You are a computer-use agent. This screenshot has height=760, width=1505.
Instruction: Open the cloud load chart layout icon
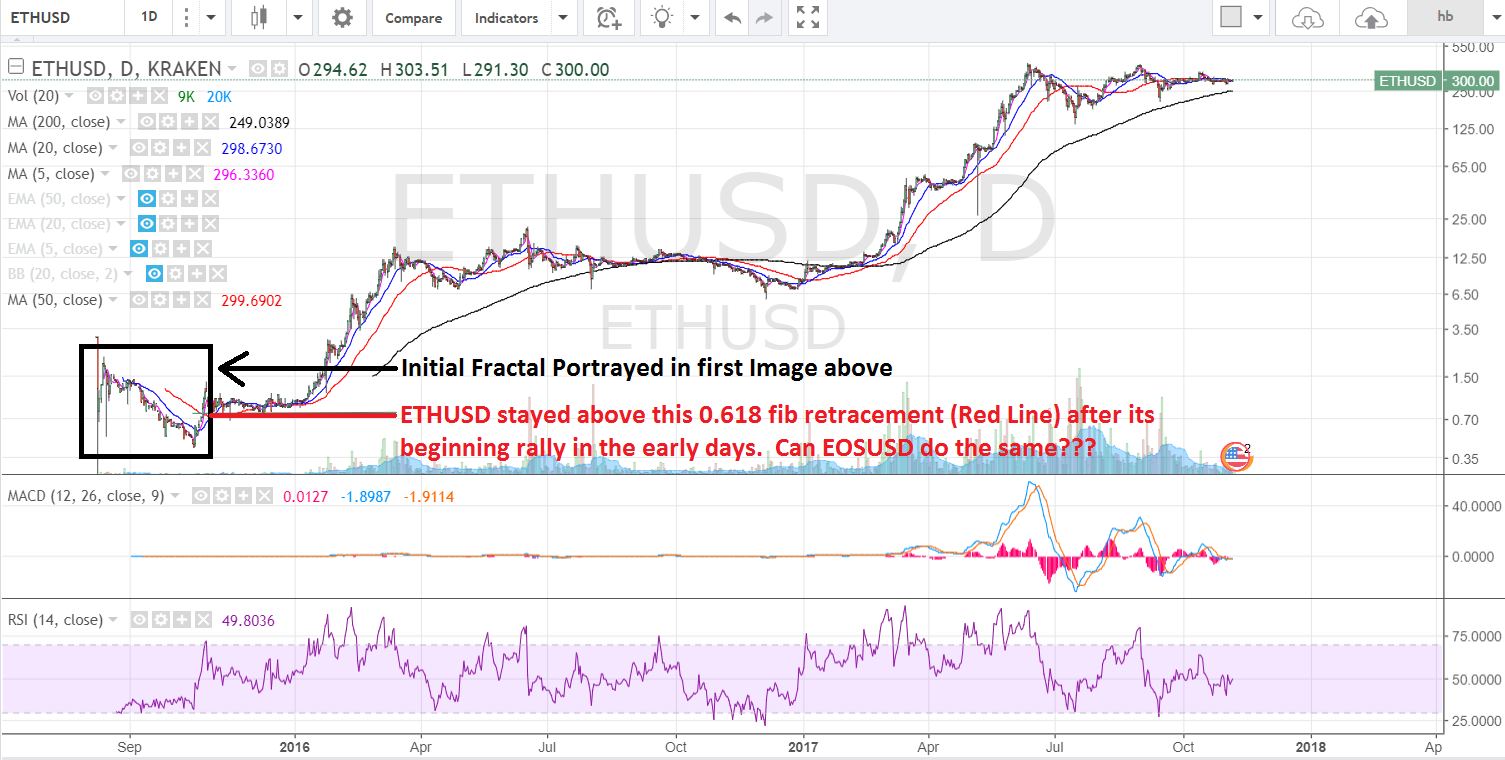[x=1308, y=18]
